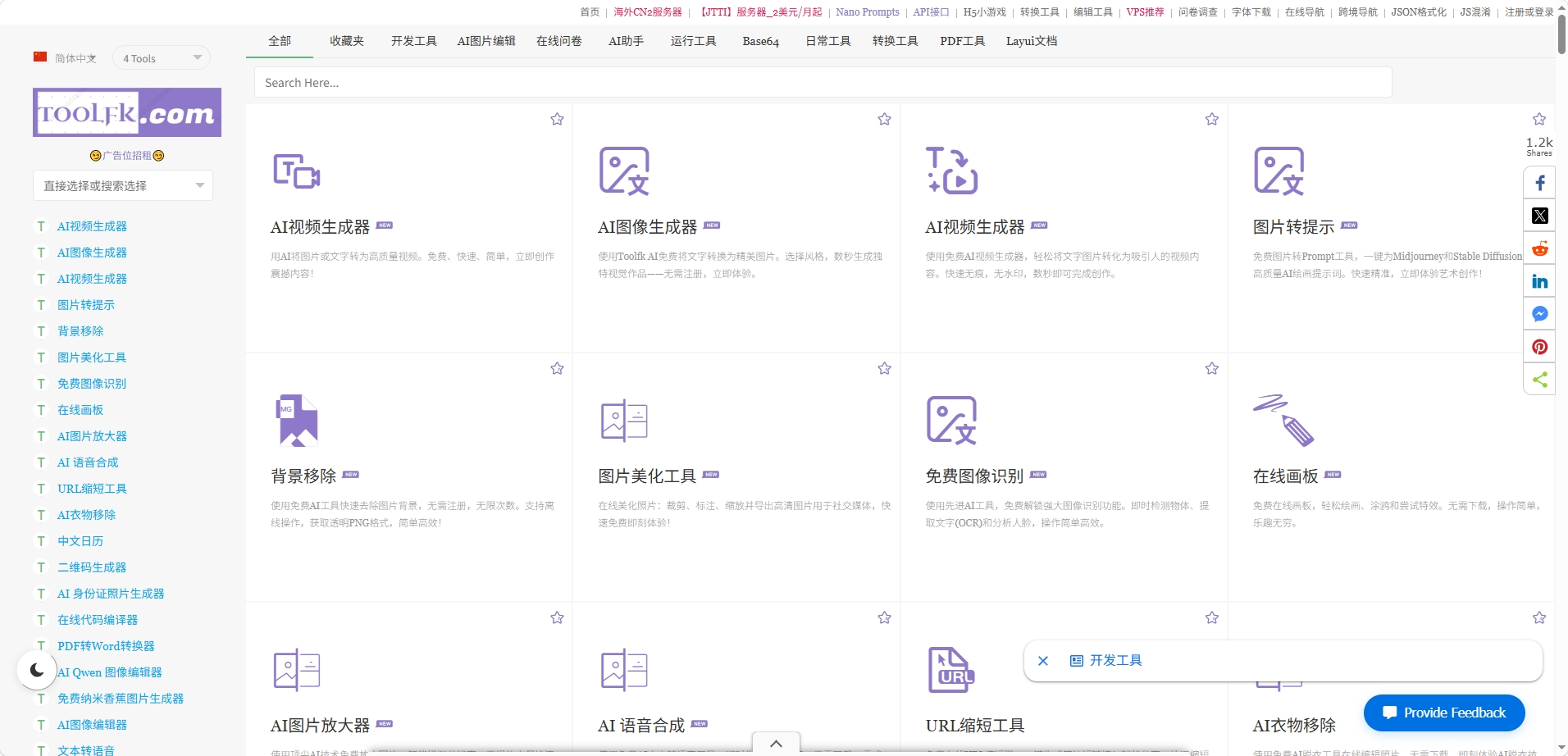The height and width of the screenshot is (756, 1568).
Task: Switch to the 收藏夹 tab
Action: click(x=347, y=41)
